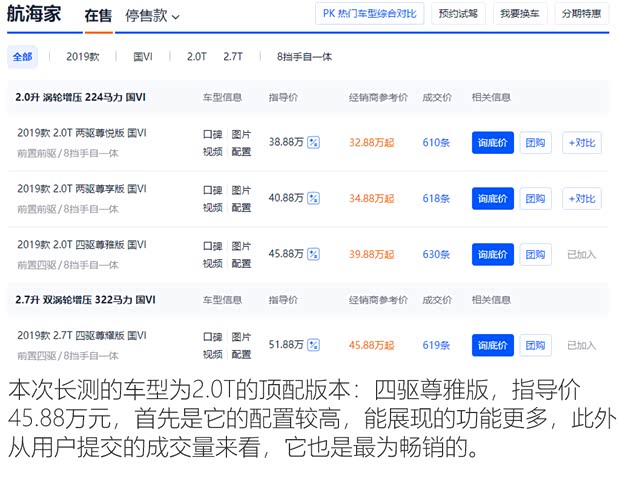Click dealer price 39.88万起
The image size is (620, 479).
(x=372, y=254)
